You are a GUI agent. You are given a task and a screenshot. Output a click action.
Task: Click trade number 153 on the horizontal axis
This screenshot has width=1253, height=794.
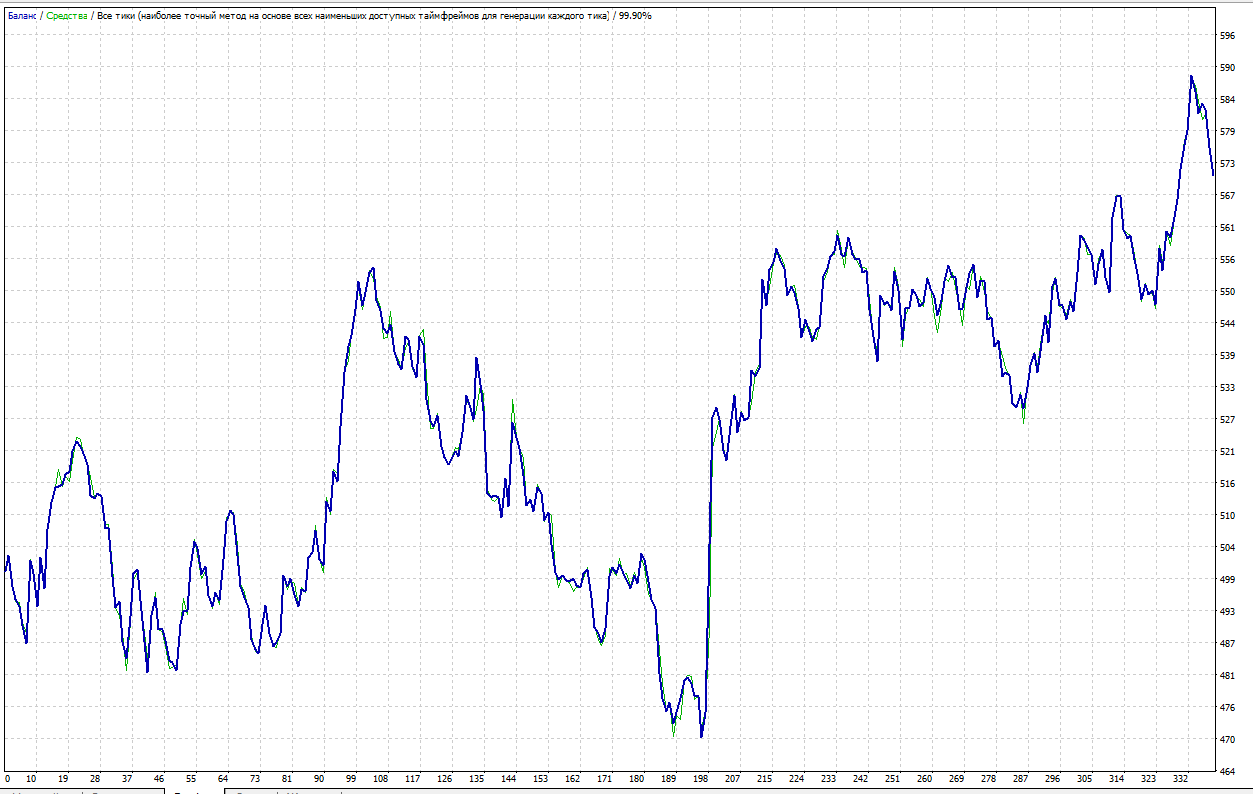pos(541,778)
